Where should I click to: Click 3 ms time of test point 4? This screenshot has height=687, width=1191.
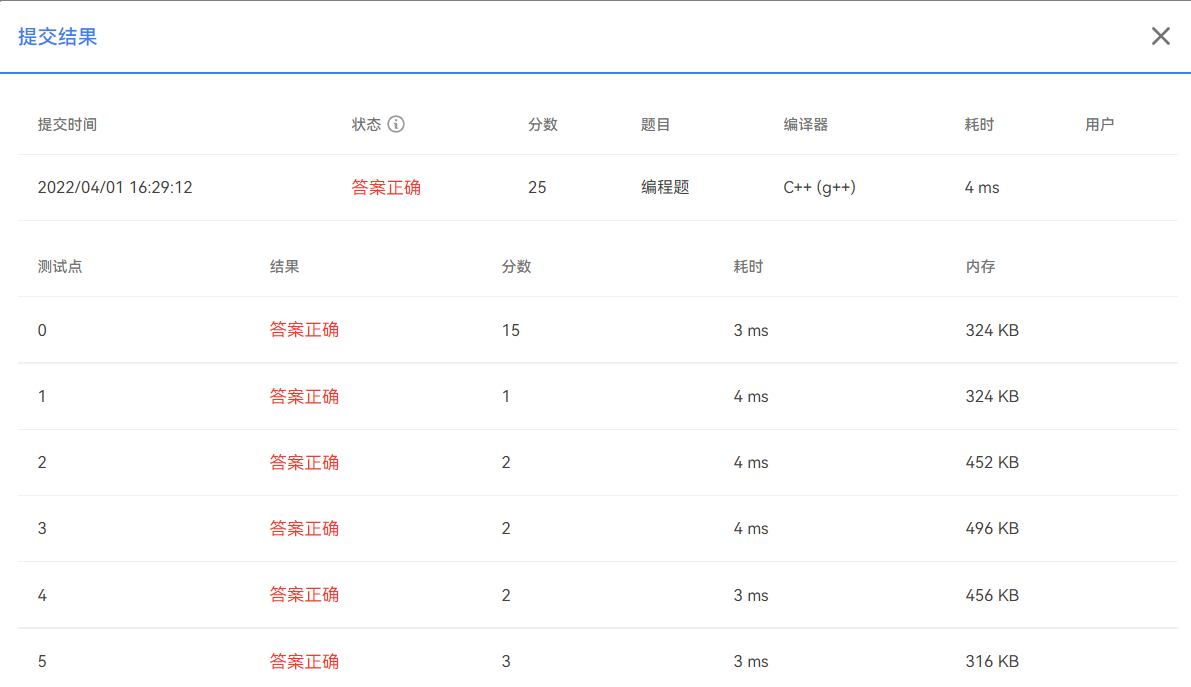(750, 596)
